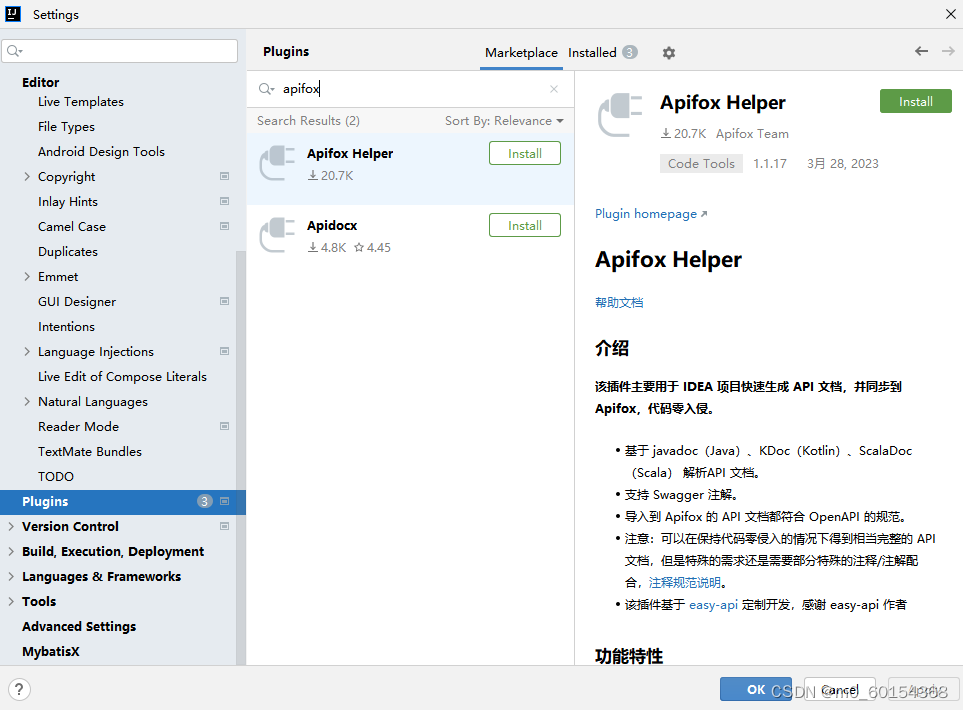Clear the apifox search using the X icon
The image size is (963, 710).
(554, 88)
